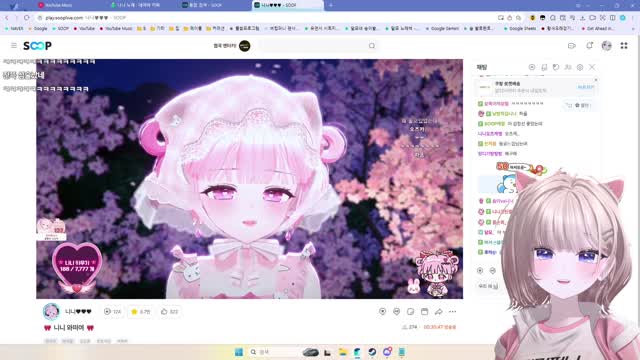Open the SOOP hamburger menu

[x=14, y=46]
